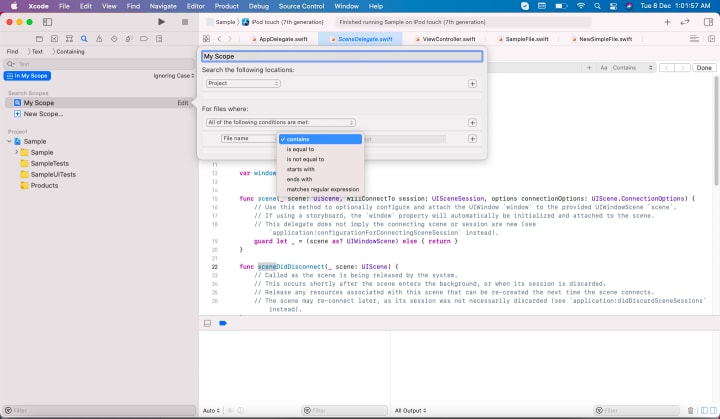Add editor on right icon

pyautogui.click(x=711, y=39)
